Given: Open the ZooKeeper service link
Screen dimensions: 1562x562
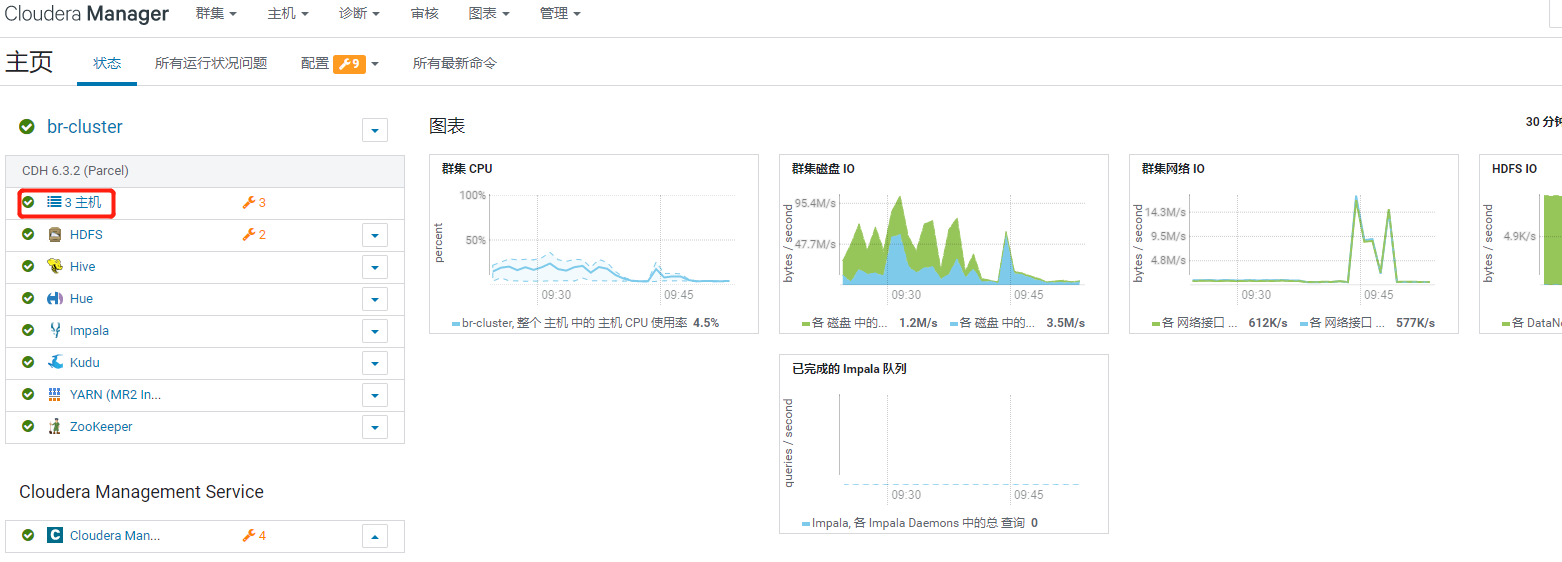Looking at the screenshot, I should pyautogui.click(x=101, y=427).
